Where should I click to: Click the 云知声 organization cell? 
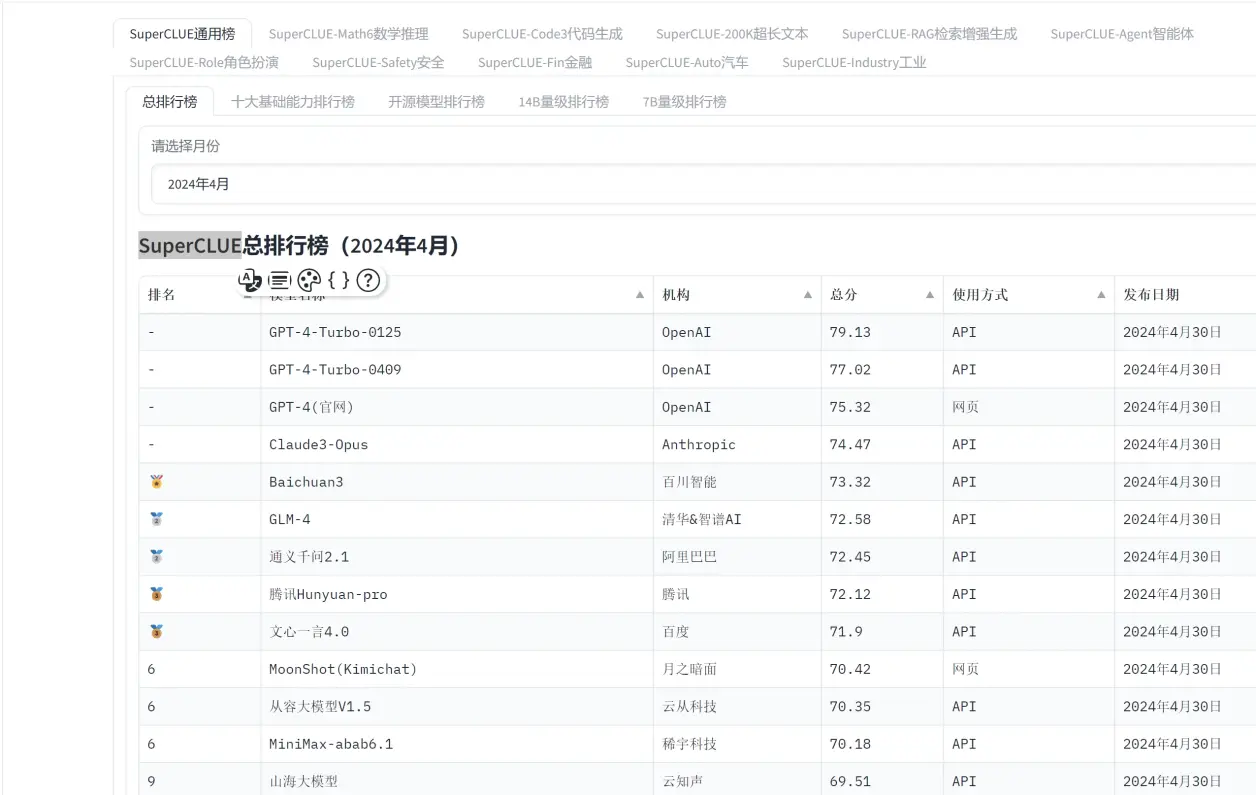coord(737,781)
